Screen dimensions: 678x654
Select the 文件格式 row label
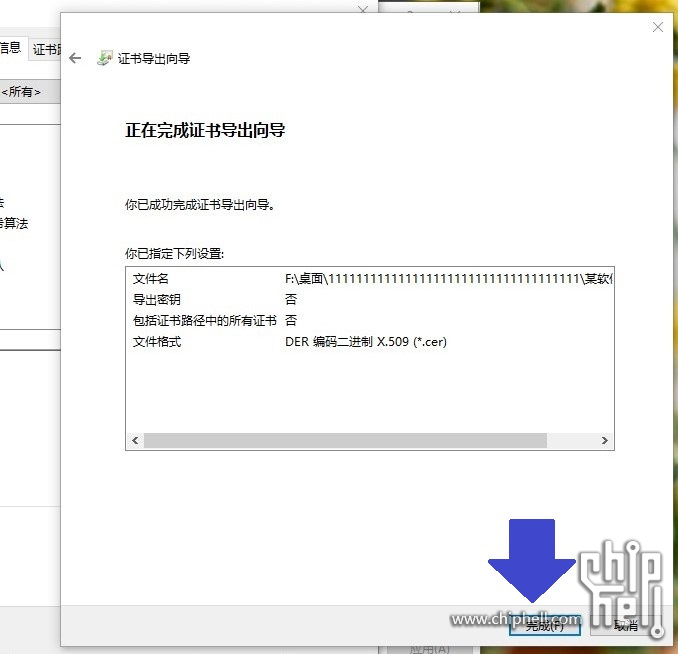tap(157, 342)
